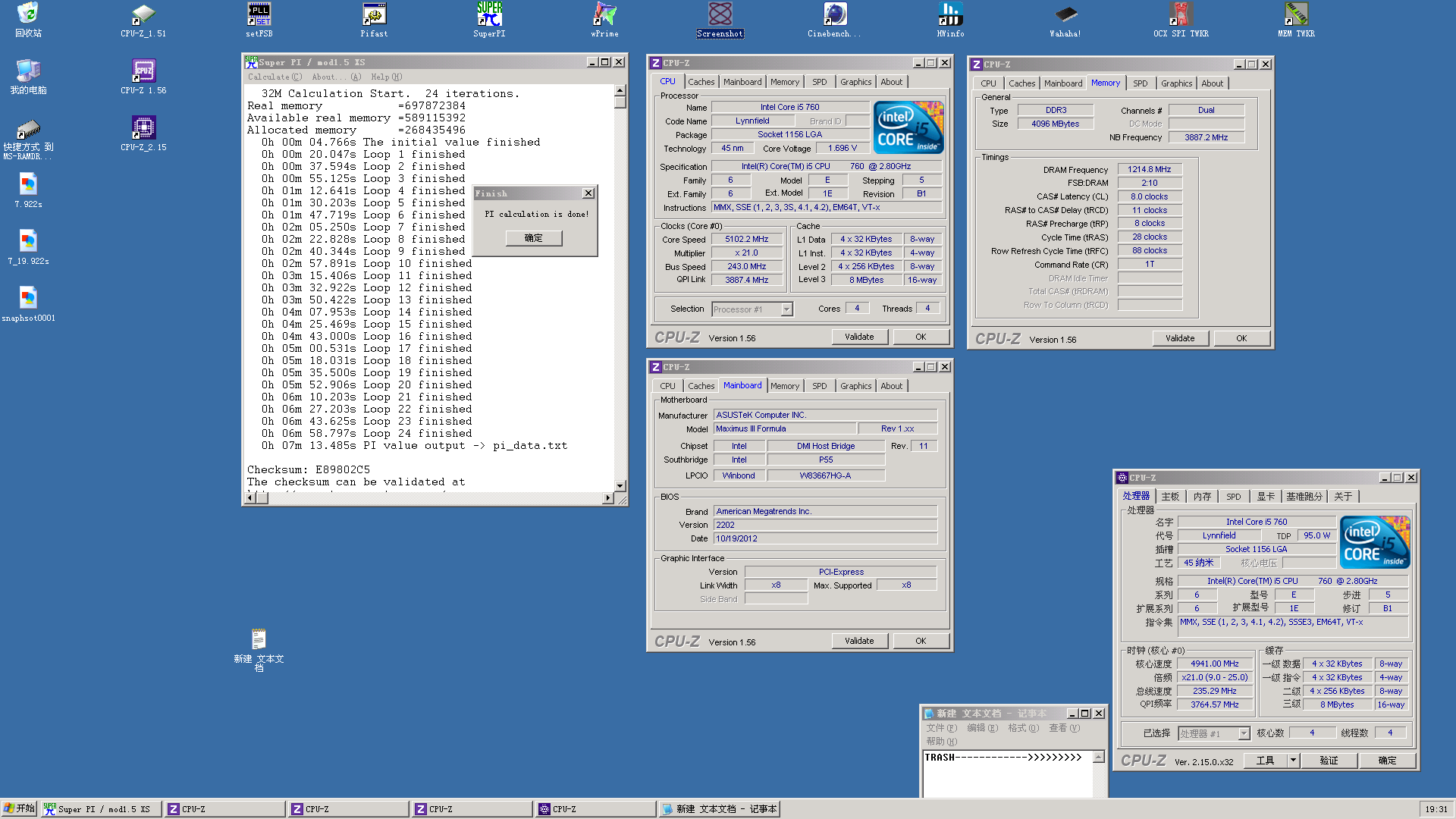Expand Processor #1 selection dropdown

[x=786, y=309]
